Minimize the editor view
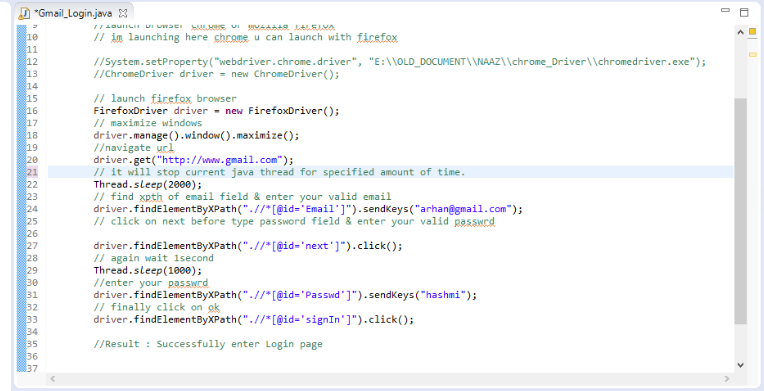 click(x=725, y=10)
